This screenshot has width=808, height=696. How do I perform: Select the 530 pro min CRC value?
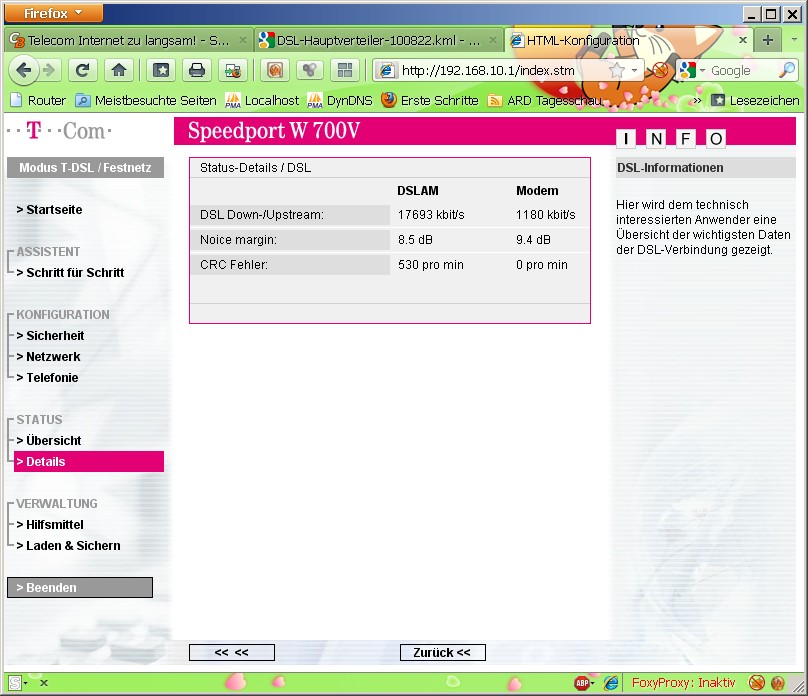[430, 265]
